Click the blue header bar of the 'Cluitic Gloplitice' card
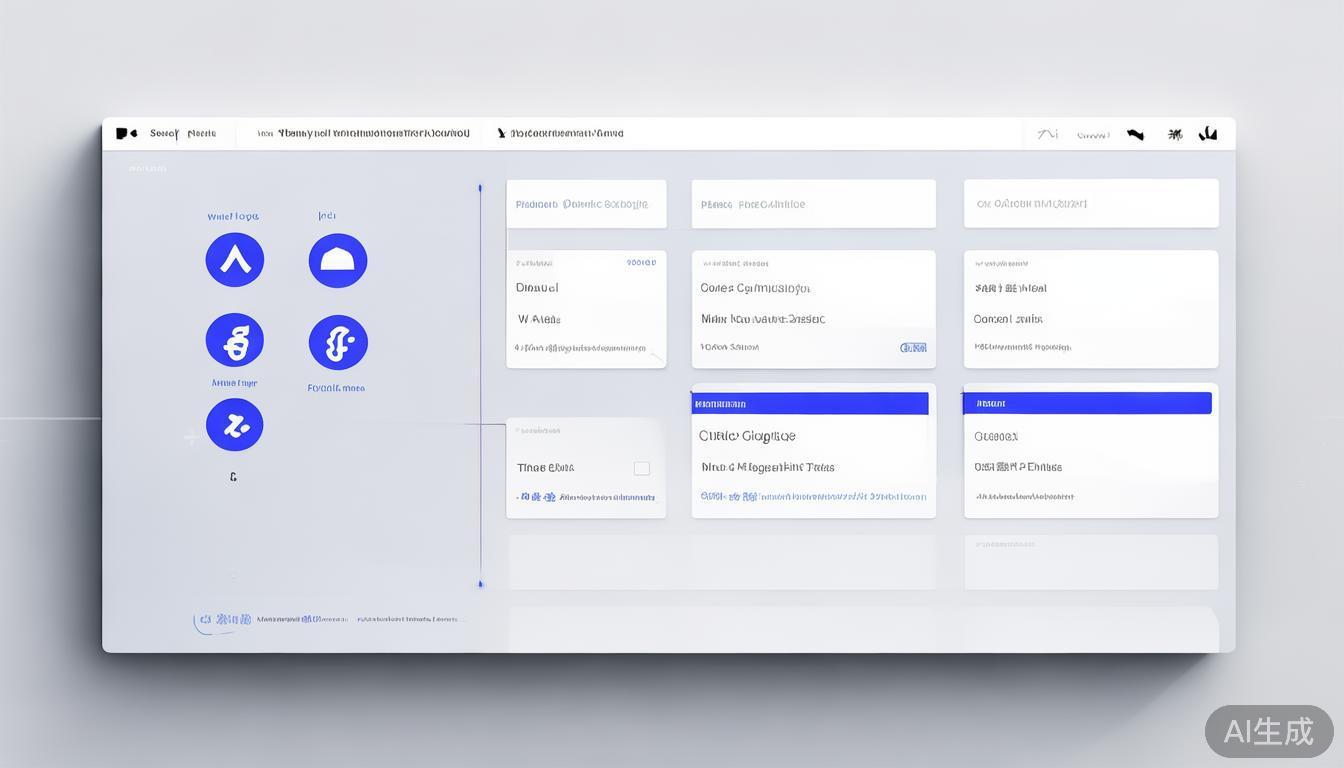Viewport: 1344px width, 768px height. 810,404
